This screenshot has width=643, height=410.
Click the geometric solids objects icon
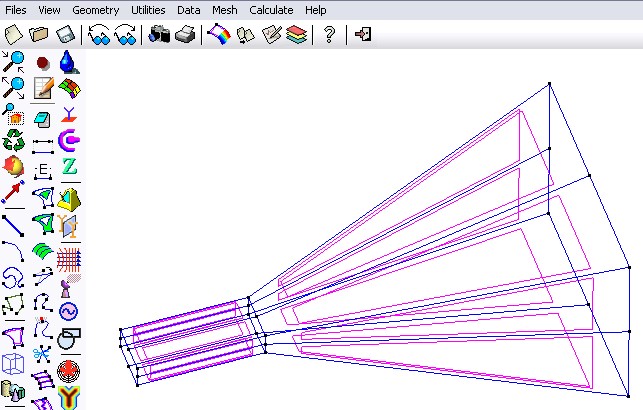coord(13,390)
